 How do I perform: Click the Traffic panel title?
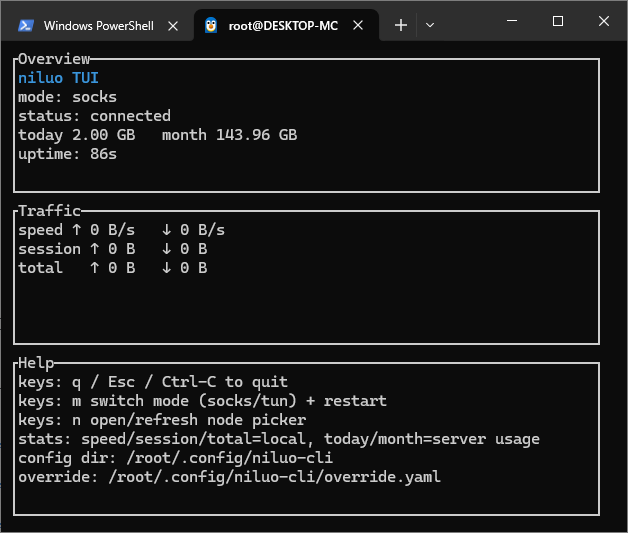[x=50, y=211]
